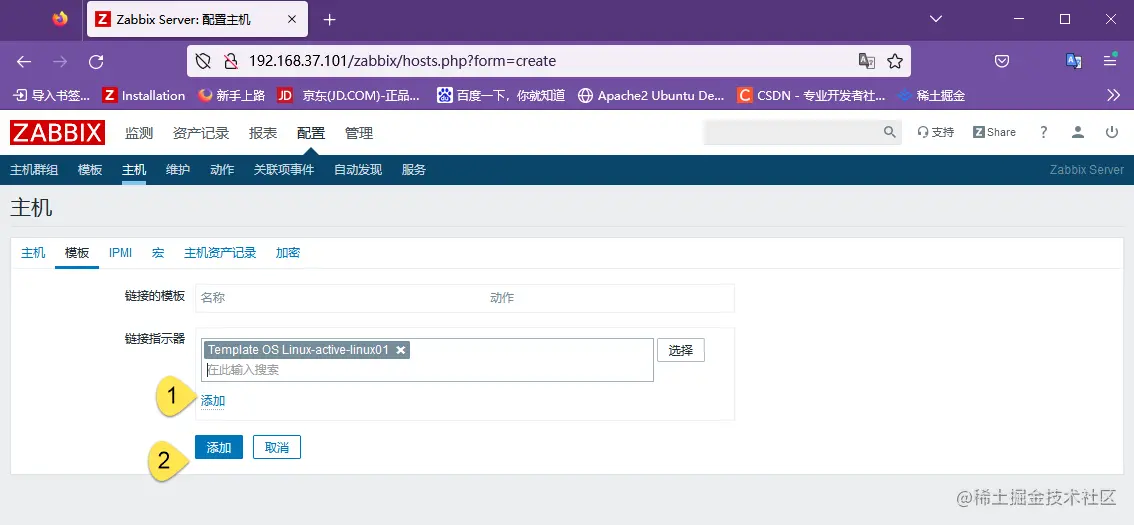Switch to the IPMI tab
This screenshot has height=525, width=1134.
[121, 253]
